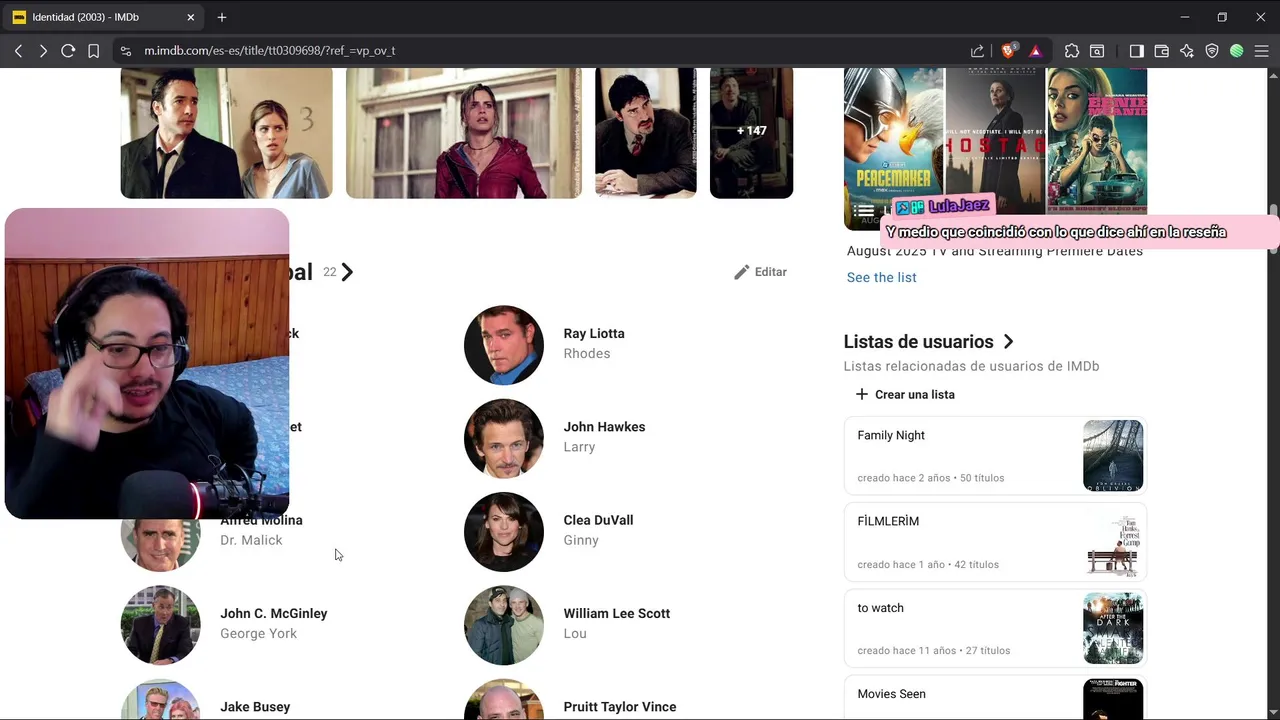Click the Editar cast button

point(760,272)
